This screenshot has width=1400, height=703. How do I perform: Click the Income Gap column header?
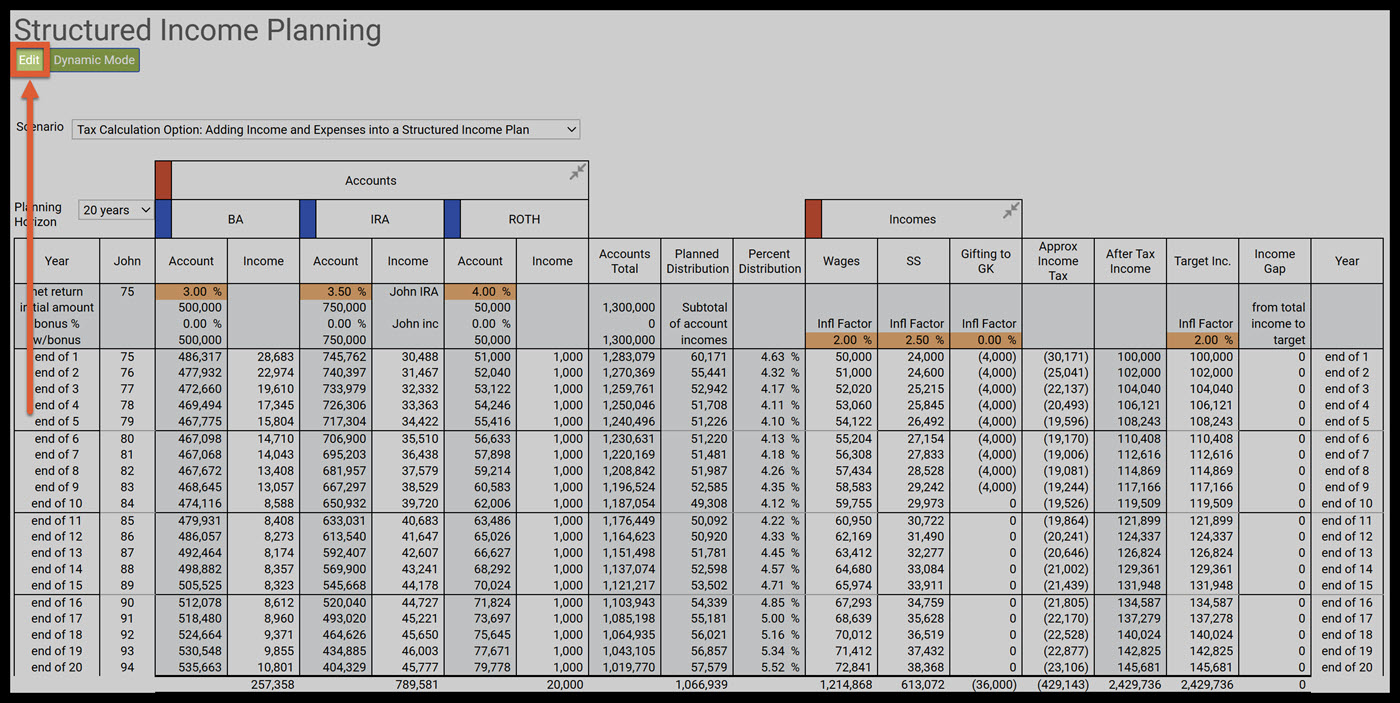1275,261
